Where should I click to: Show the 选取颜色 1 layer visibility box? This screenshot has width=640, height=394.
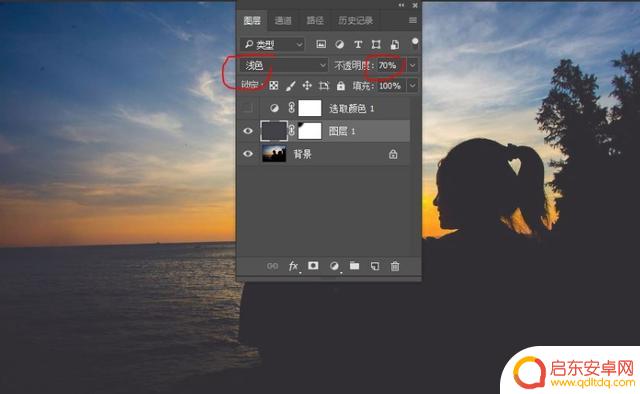pos(248,108)
